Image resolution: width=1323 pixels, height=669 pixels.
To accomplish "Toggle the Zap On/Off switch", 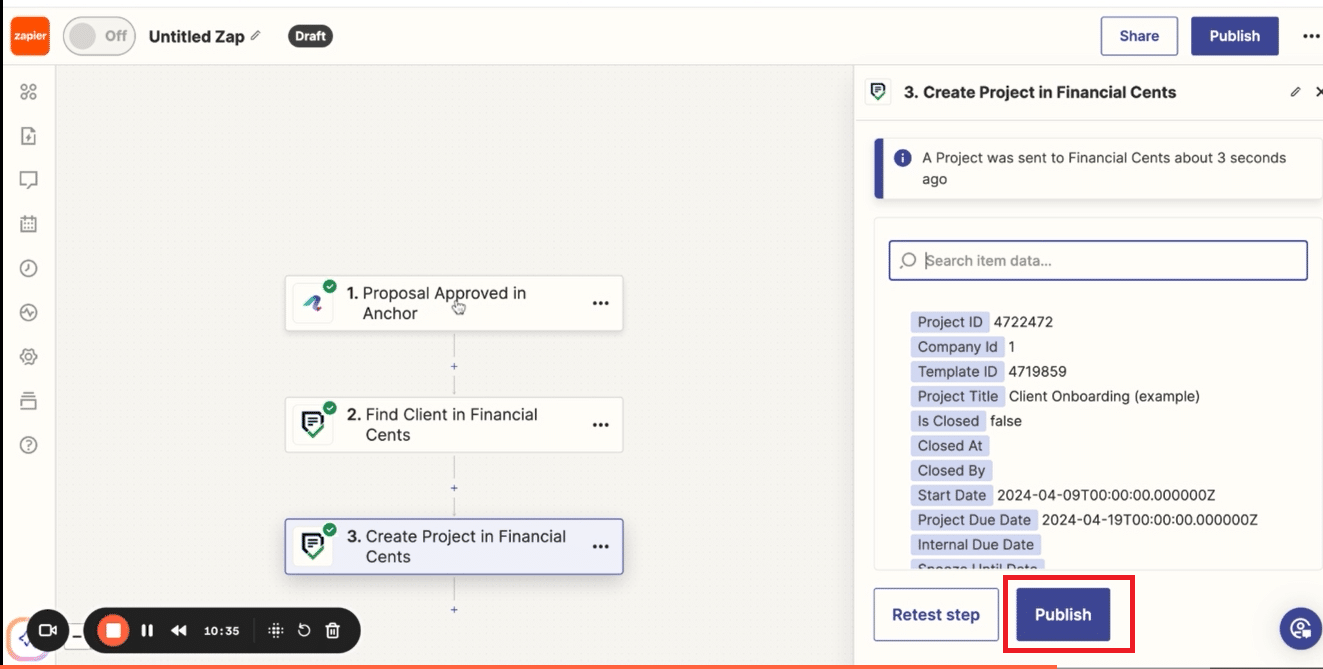I will pyautogui.click(x=99, y=36).
